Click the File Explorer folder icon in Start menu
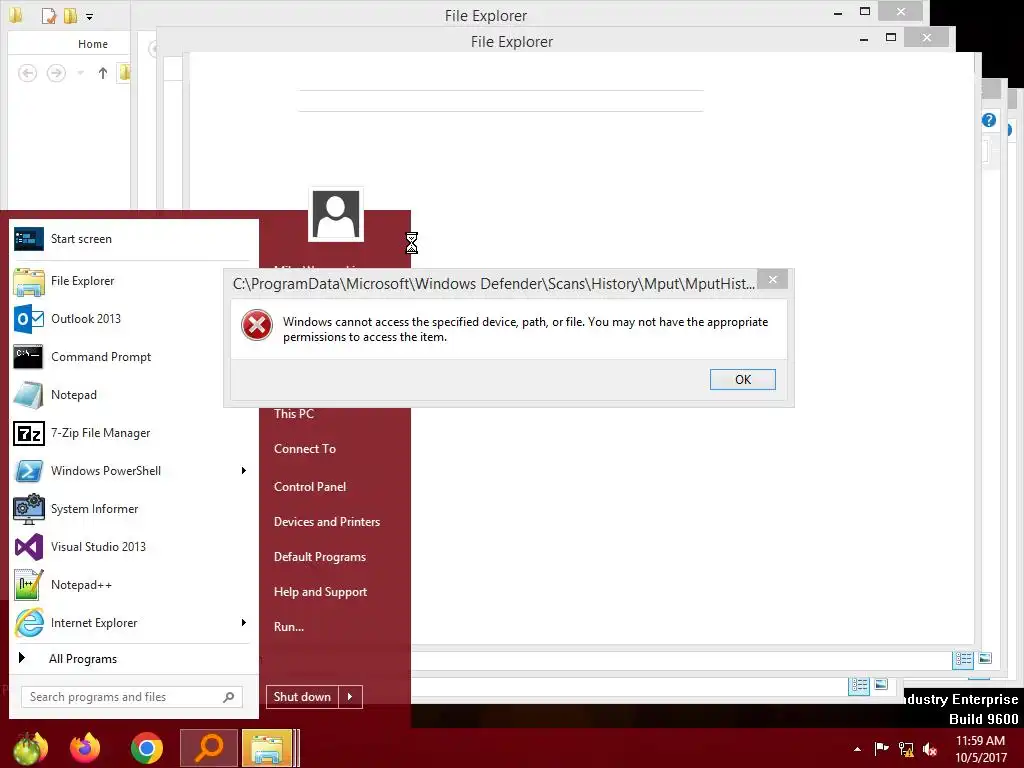Image resolution: width=1024 pixels, height=768 pixels. [x=29, y=281]
